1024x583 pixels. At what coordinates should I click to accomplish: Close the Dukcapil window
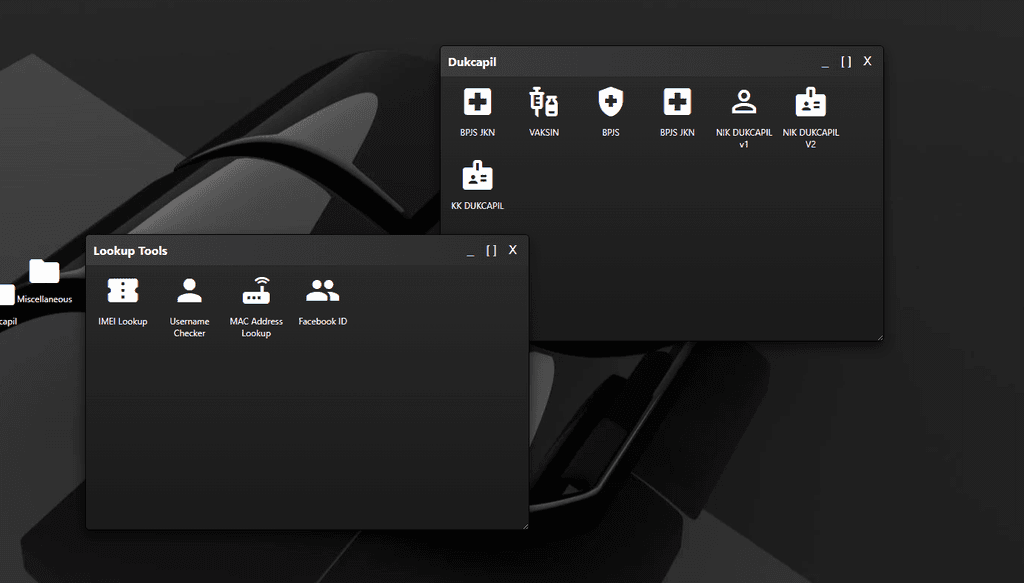pyautogui.click(x=867, y=61)
